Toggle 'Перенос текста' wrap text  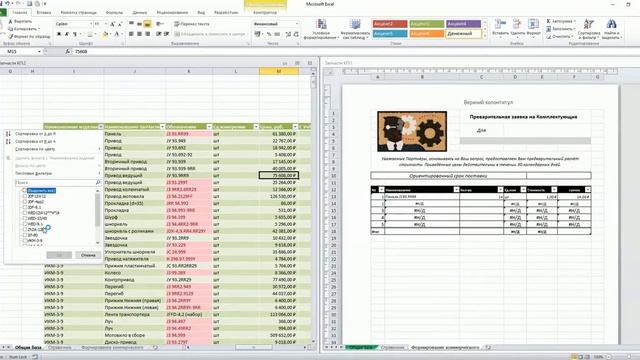(x=192, y=24)
